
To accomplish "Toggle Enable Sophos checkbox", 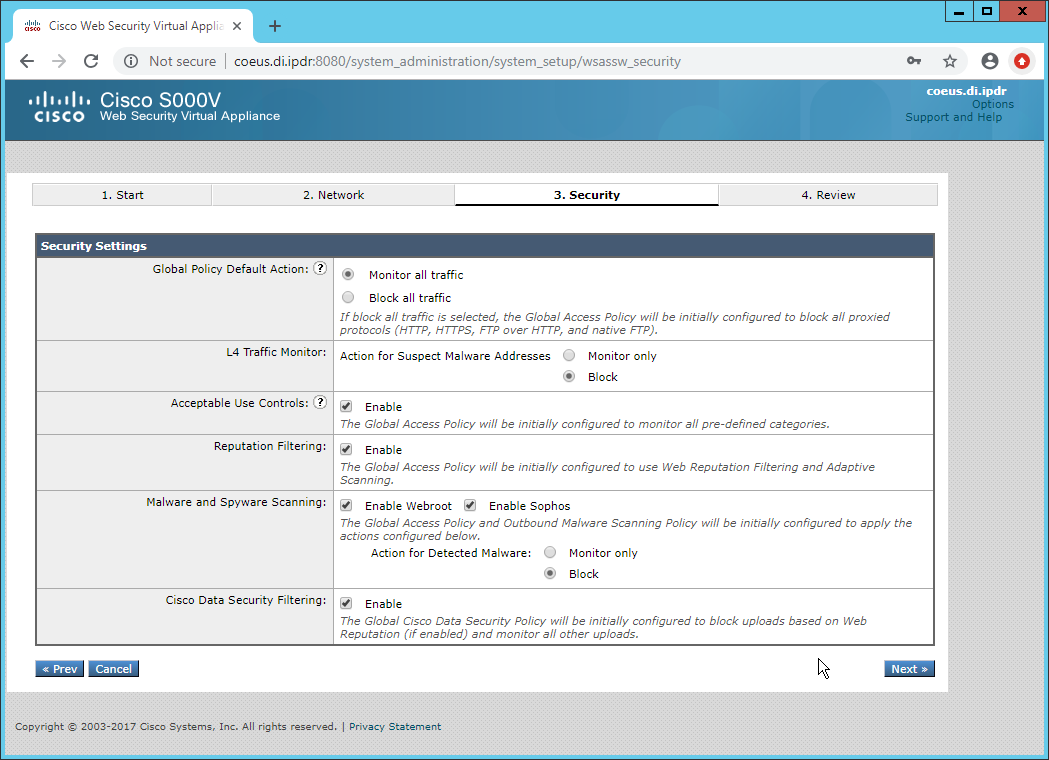I will tap(470, 505).
